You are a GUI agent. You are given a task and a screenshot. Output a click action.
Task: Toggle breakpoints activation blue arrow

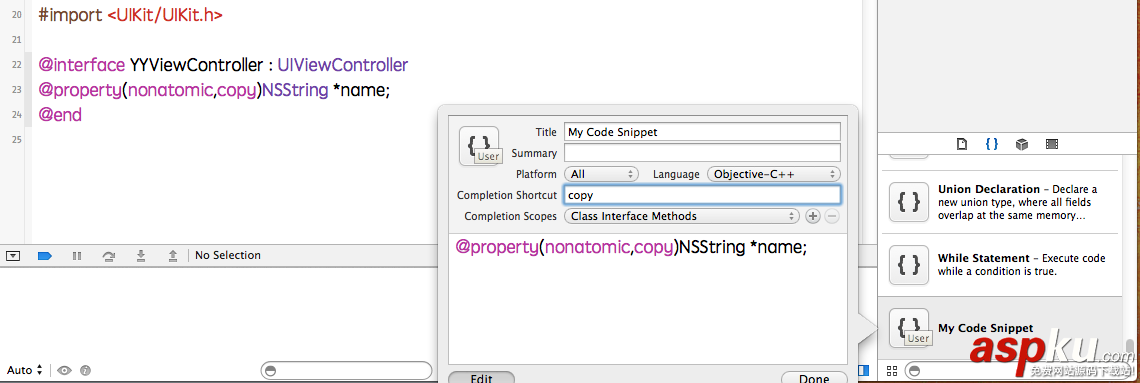(44, 256)
